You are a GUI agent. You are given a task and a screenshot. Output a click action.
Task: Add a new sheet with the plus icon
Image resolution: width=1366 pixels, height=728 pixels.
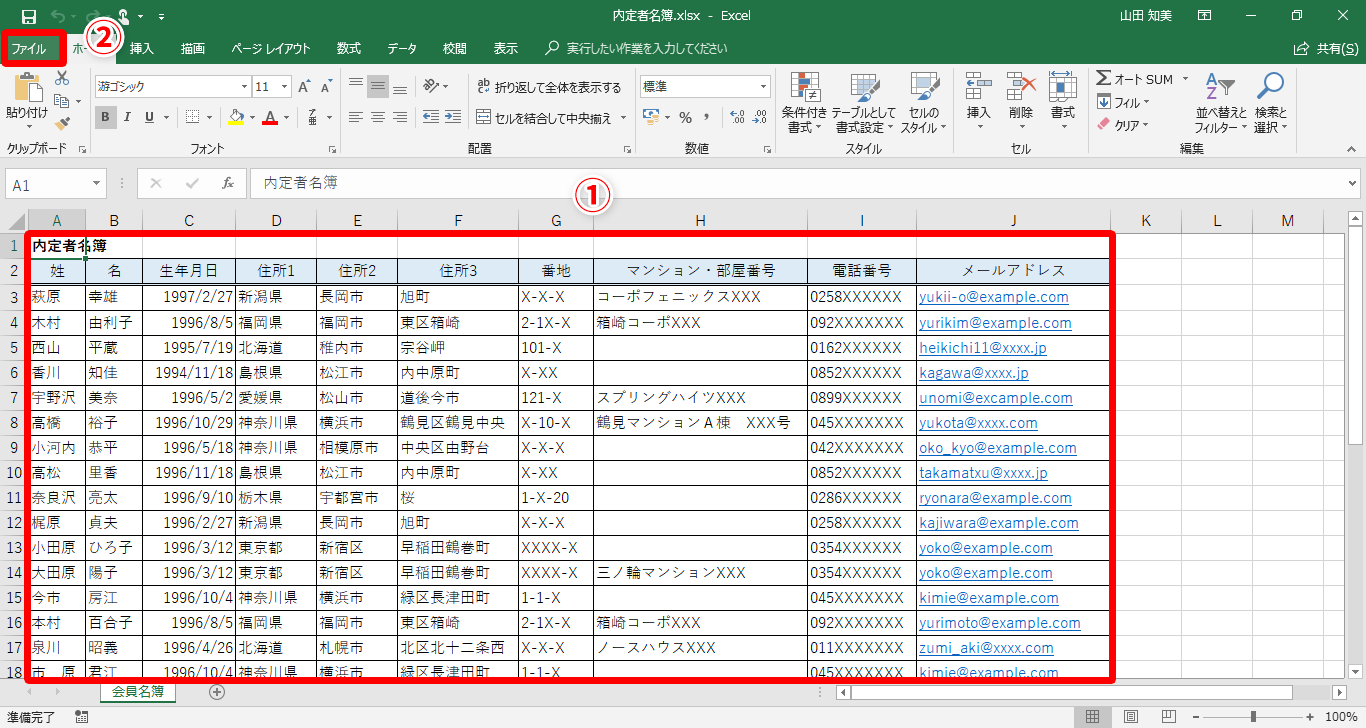pos(217,691)
